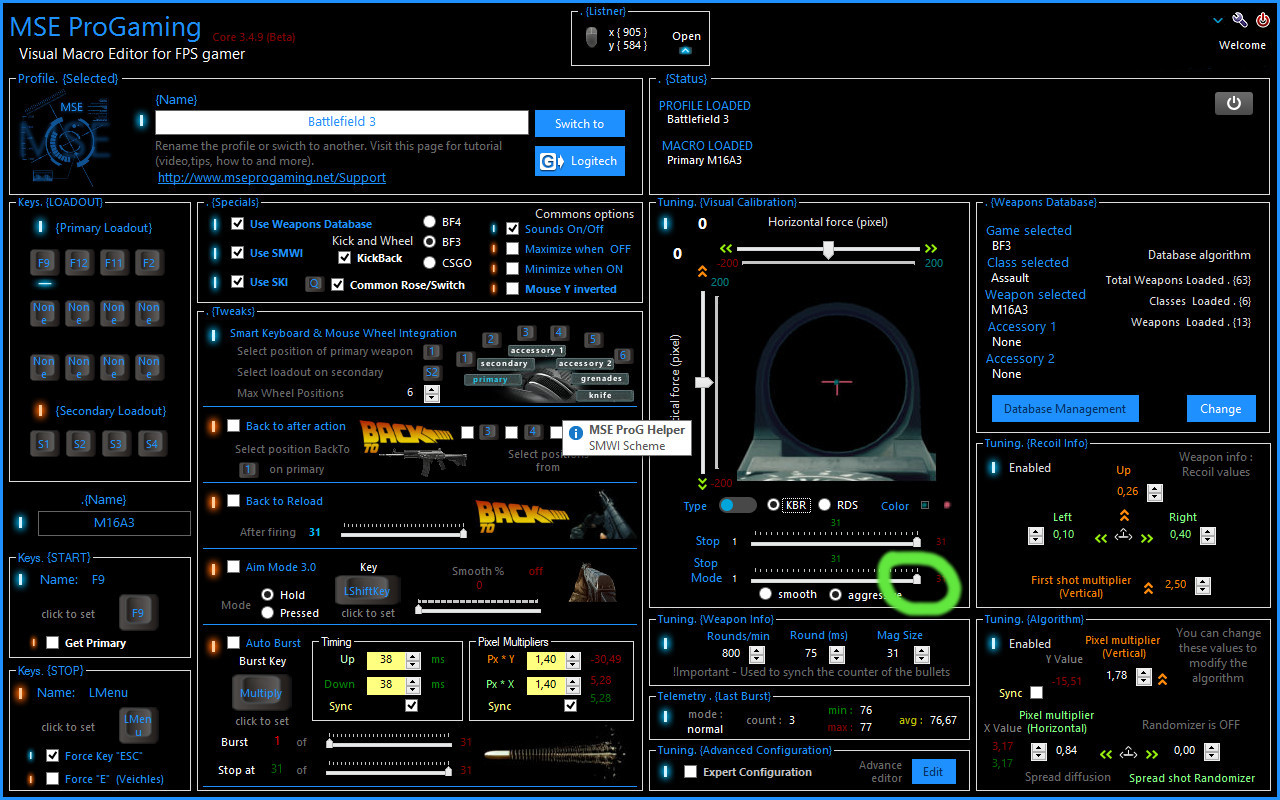Screen dimensions: 1280x800
Task: Click the LShiftKey button for Aim Mode
Action: [x=367, y=591]
